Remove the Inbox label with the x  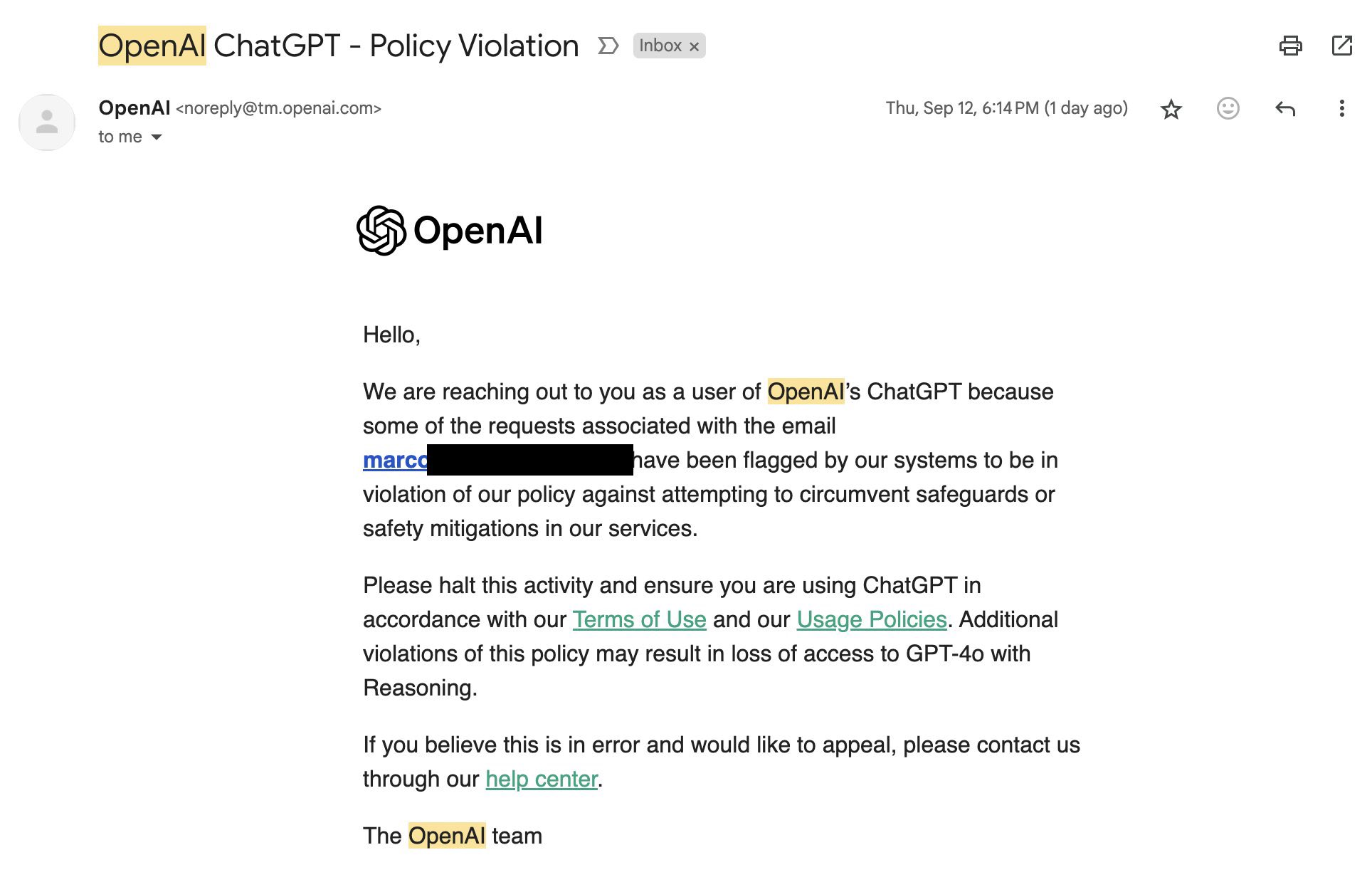point(695,46)
